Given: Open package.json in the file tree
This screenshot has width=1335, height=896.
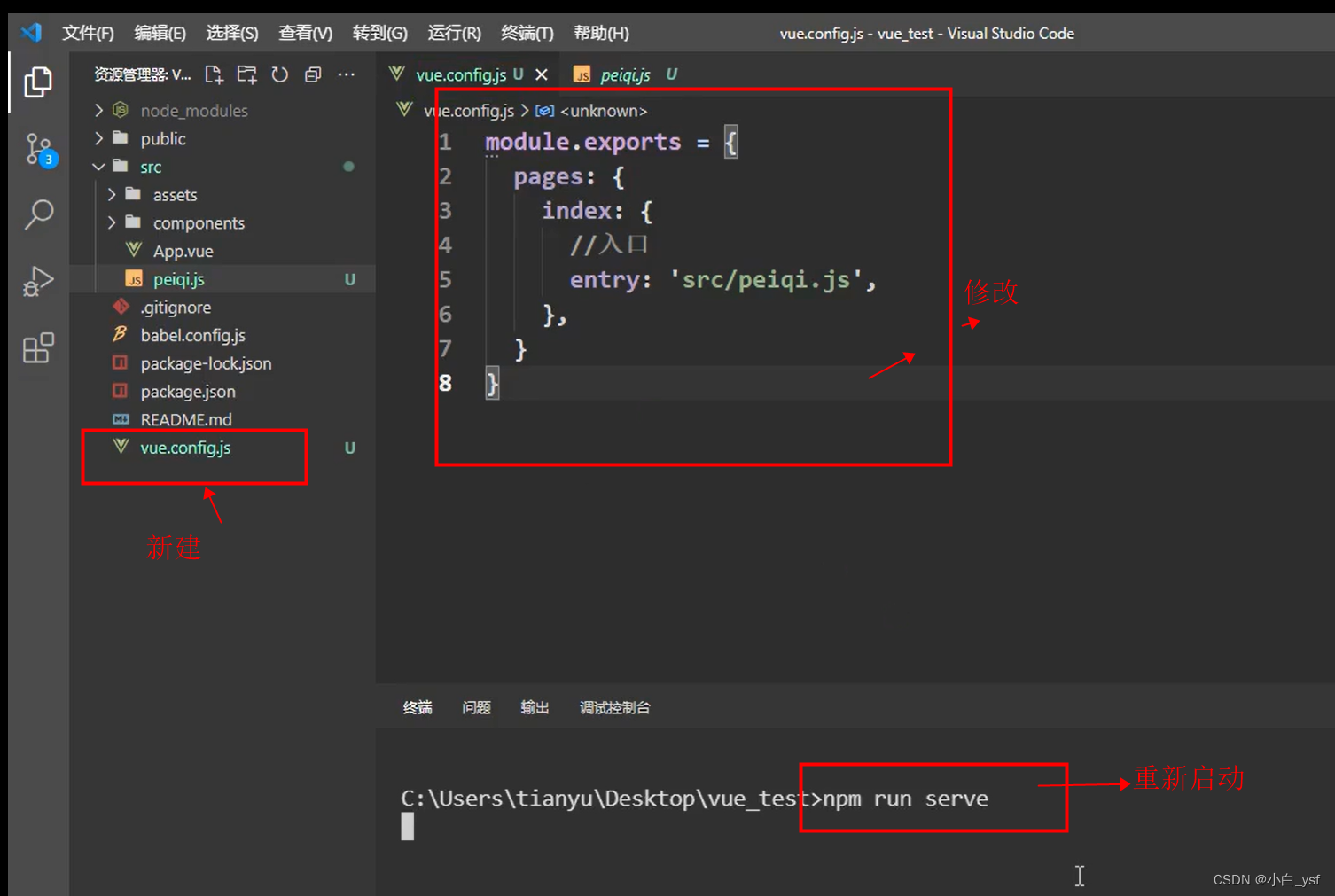Looking at the screenshot, I should 222,391.
